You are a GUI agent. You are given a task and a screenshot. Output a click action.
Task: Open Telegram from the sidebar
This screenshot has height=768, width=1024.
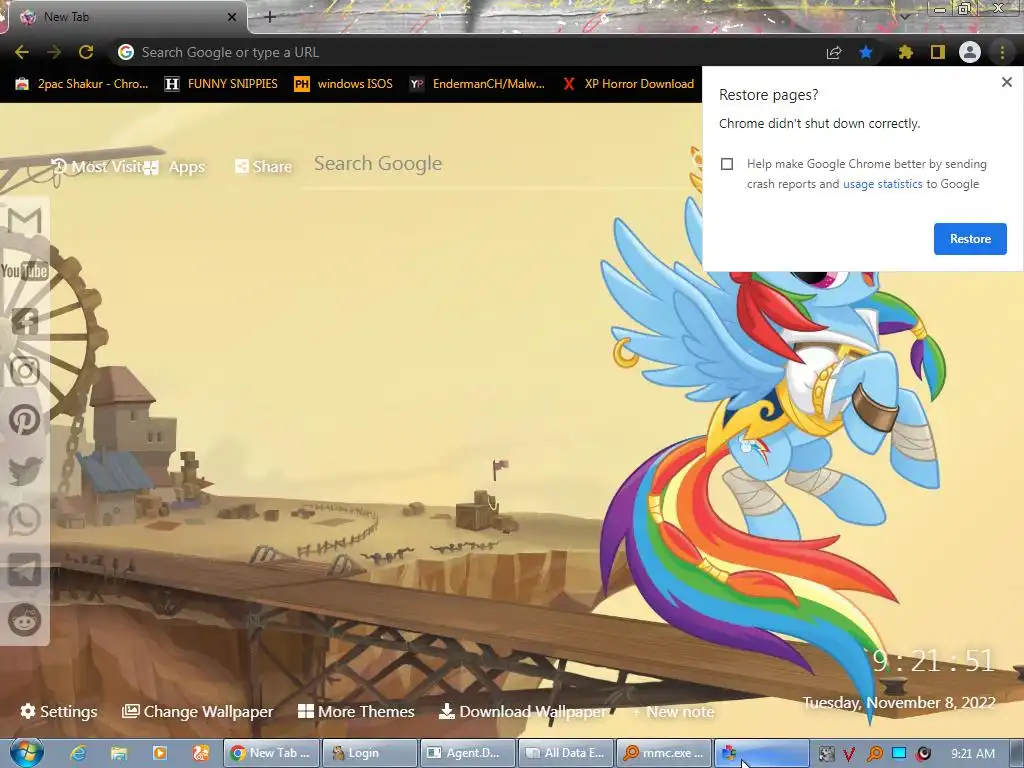25,570
